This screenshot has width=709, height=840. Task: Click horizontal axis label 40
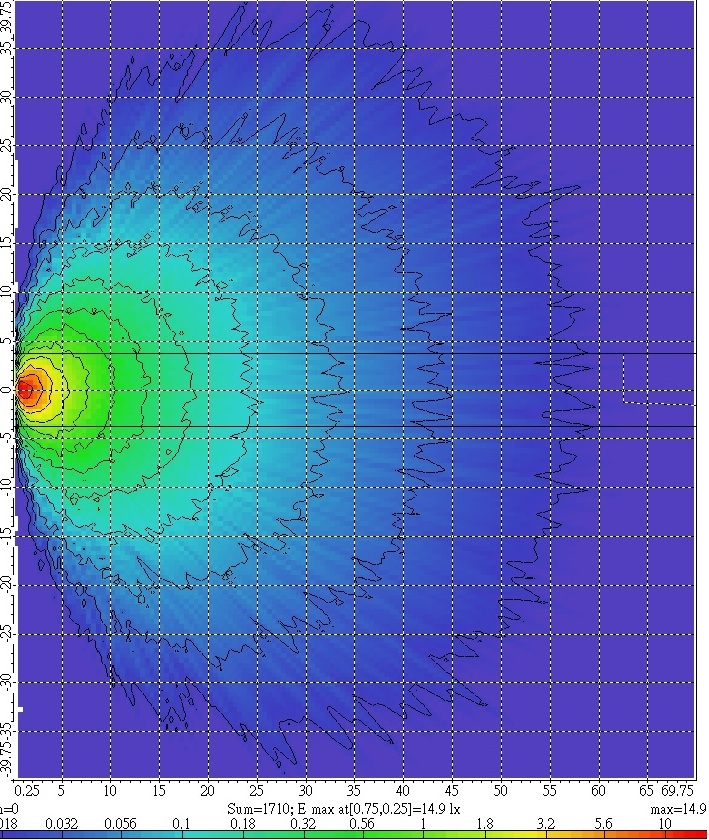(x=403, y=791)
